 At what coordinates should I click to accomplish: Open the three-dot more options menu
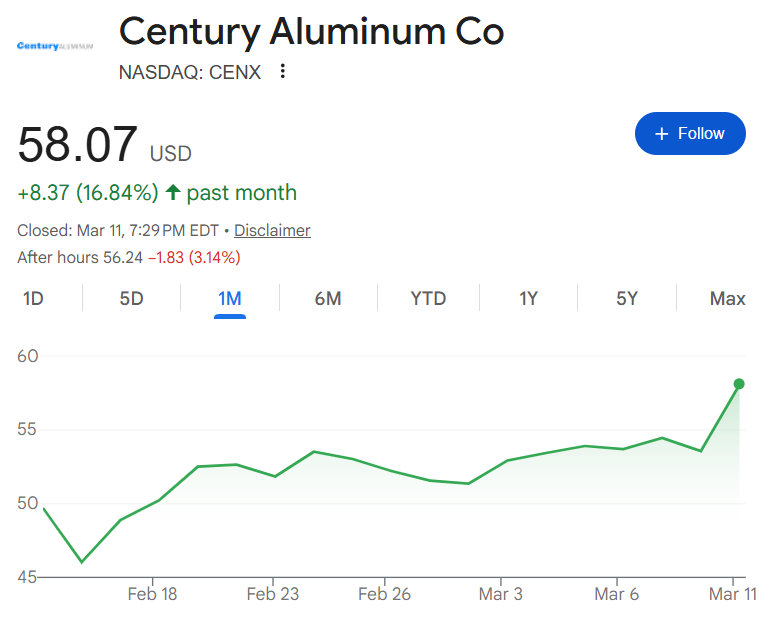coord(283,71)
